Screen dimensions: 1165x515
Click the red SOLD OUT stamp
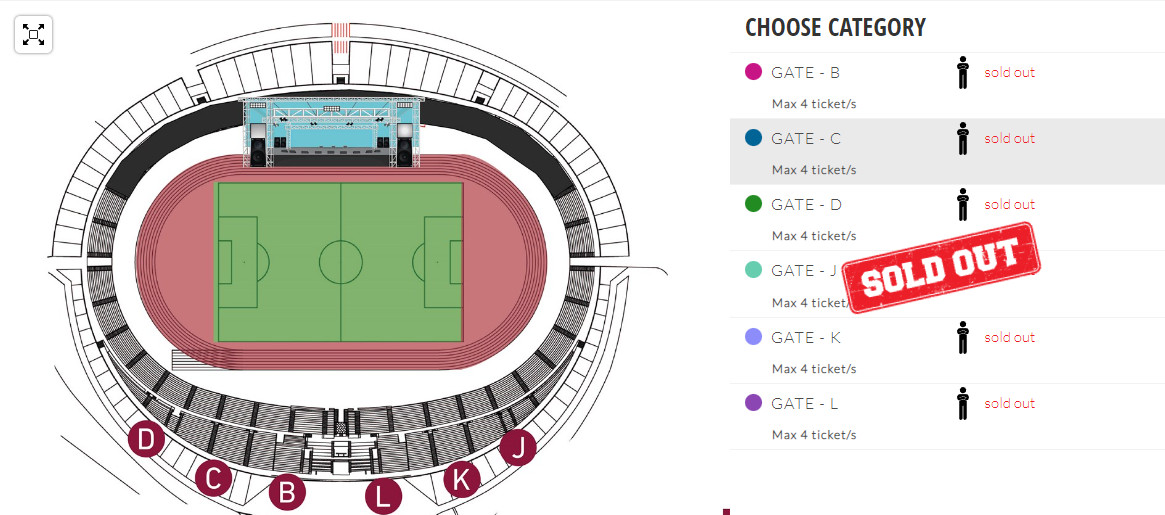[x=944, y=268]
